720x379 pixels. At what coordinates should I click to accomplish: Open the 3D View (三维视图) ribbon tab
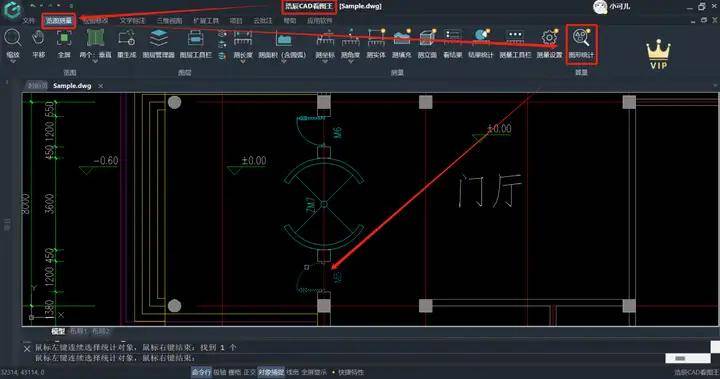pos(169,21)
